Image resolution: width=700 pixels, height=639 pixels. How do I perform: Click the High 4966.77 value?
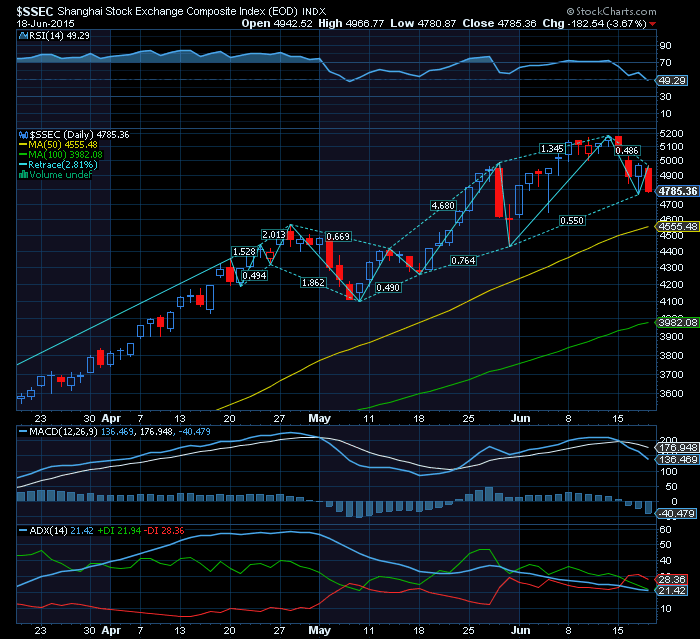point(351,24)
